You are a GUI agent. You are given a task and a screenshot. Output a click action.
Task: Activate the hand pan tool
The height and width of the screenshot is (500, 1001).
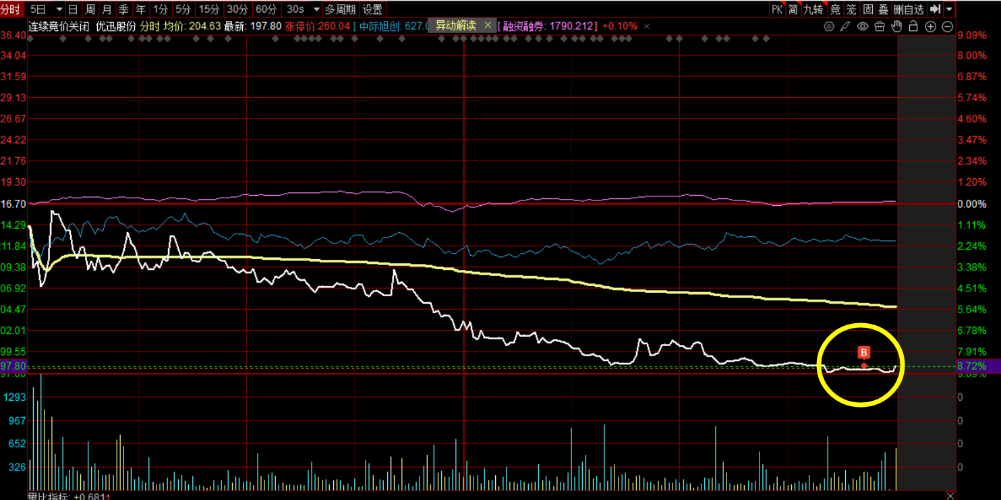click(896, 26)
